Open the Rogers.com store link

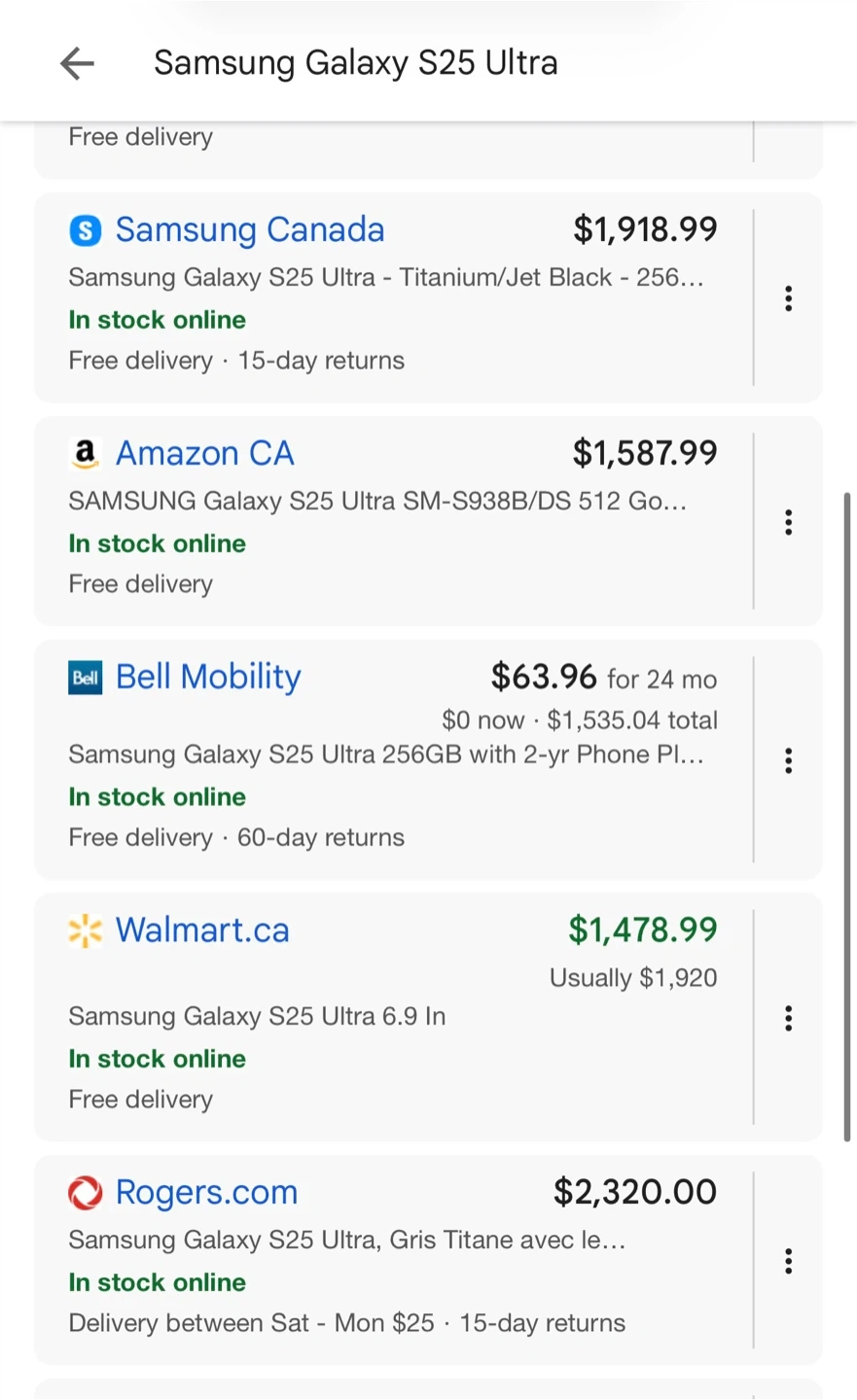point(206,1193)
